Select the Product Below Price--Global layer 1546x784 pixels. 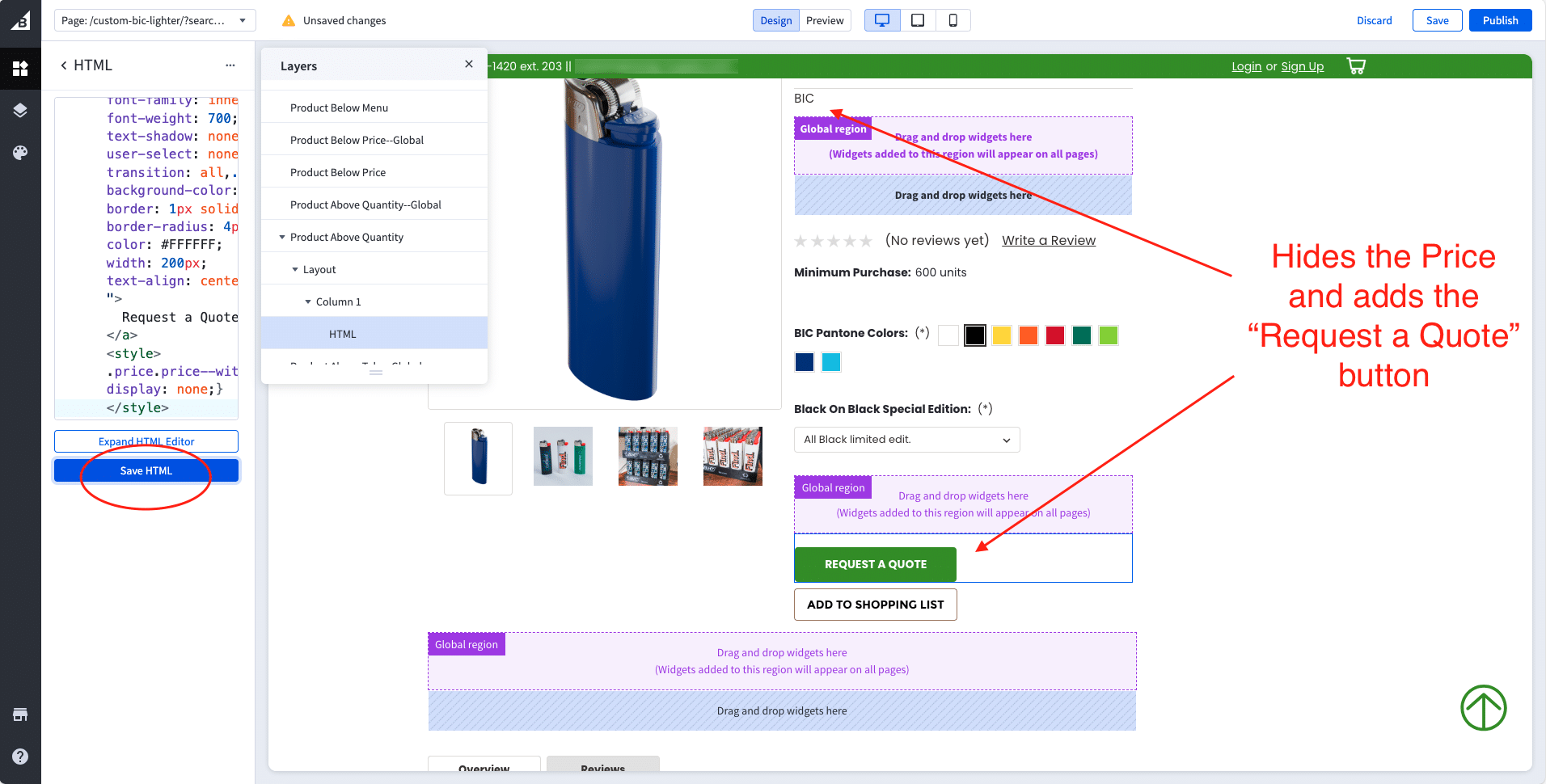pos(374,140)
